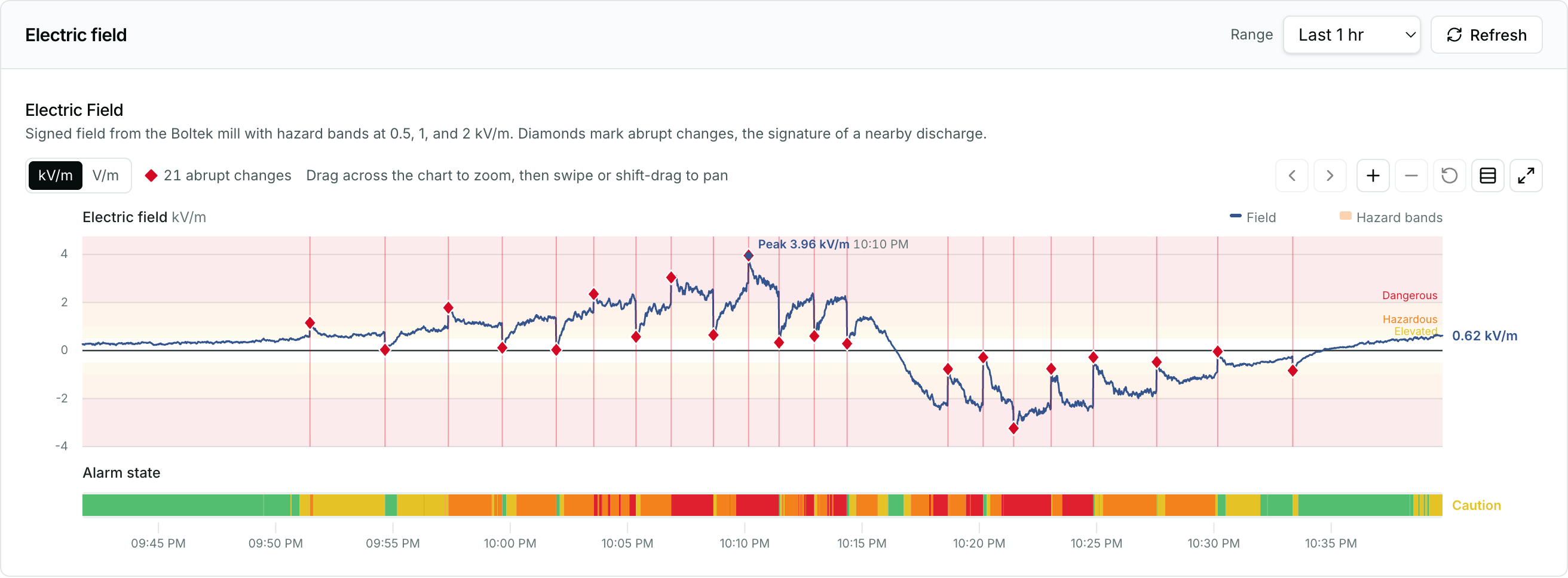Click the "Electric field kV/m" axis title

tap(144, 218)
